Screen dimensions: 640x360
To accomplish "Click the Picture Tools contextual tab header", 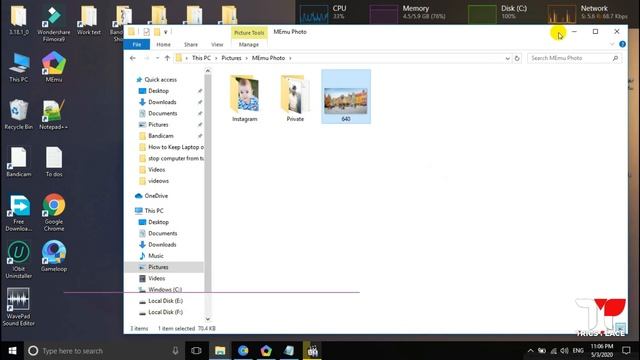I will (249, 33).
